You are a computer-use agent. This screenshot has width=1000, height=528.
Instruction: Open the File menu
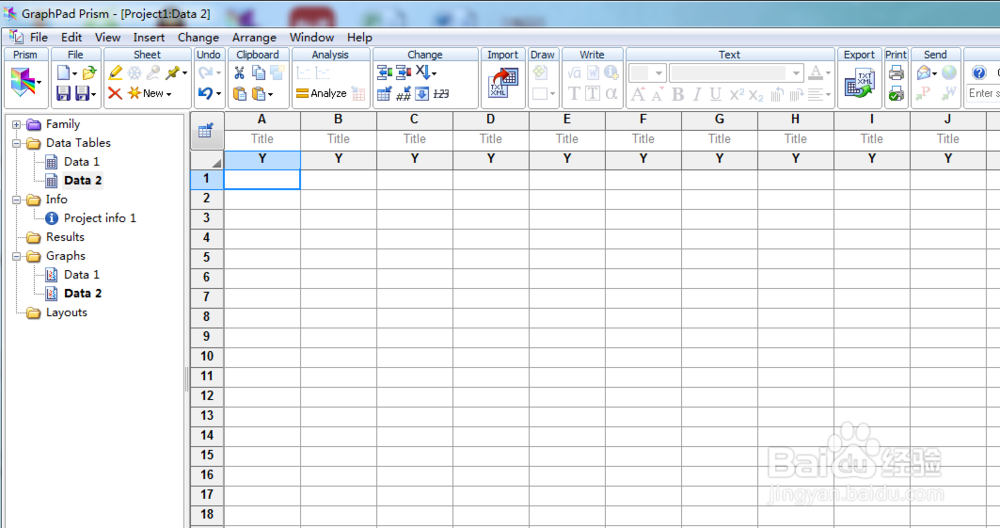(39, 38)
